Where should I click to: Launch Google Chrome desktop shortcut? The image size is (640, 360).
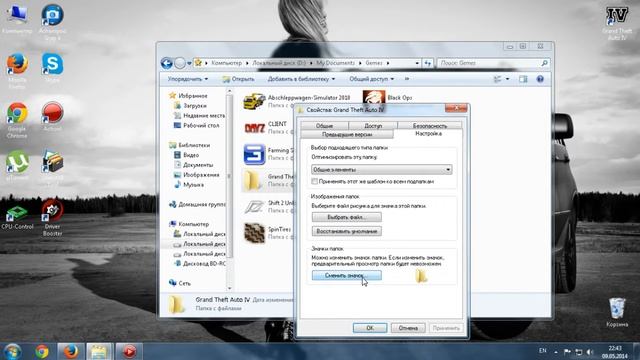(x=17, y=119)
